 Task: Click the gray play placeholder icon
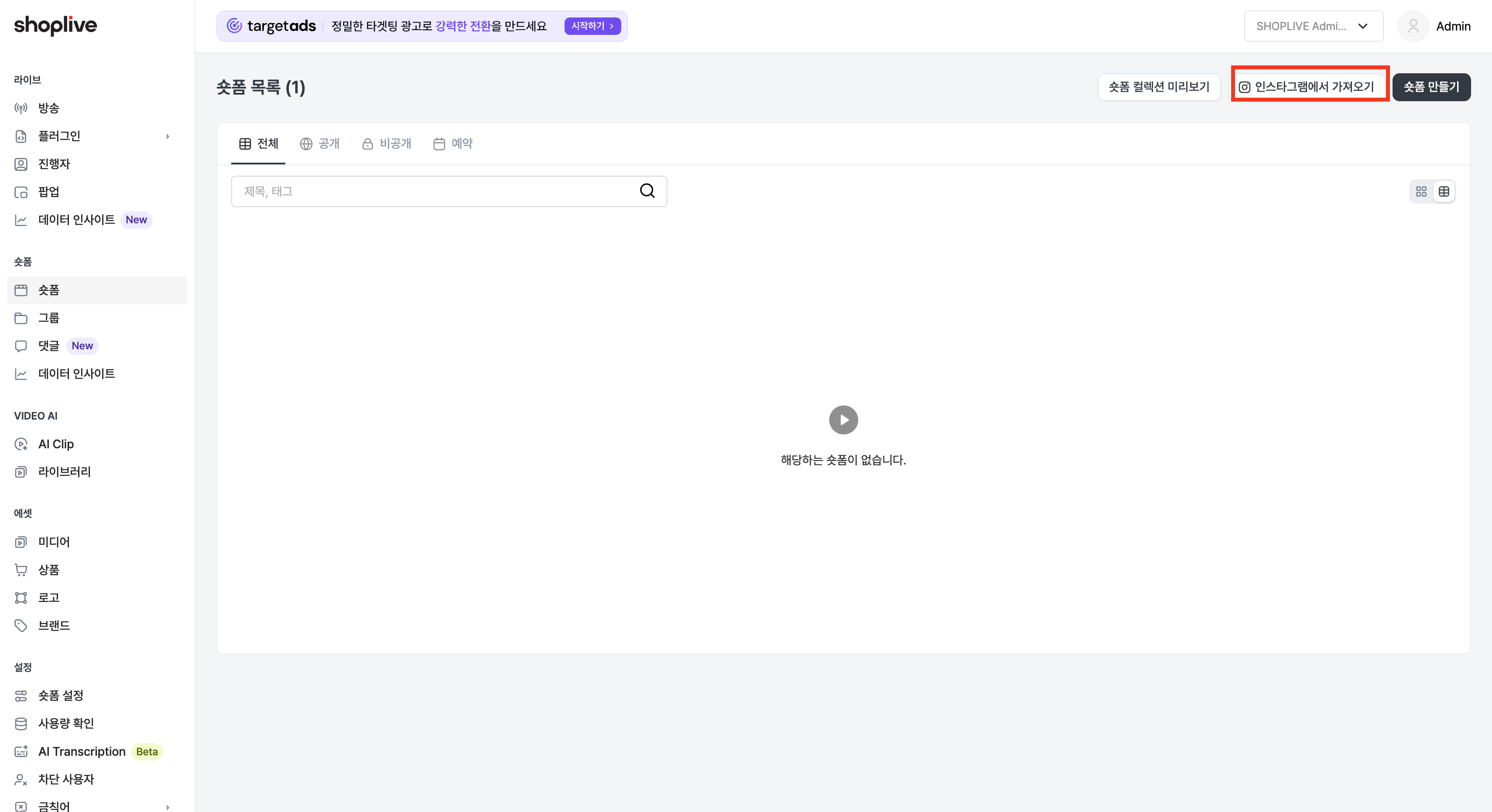point(843,420)
